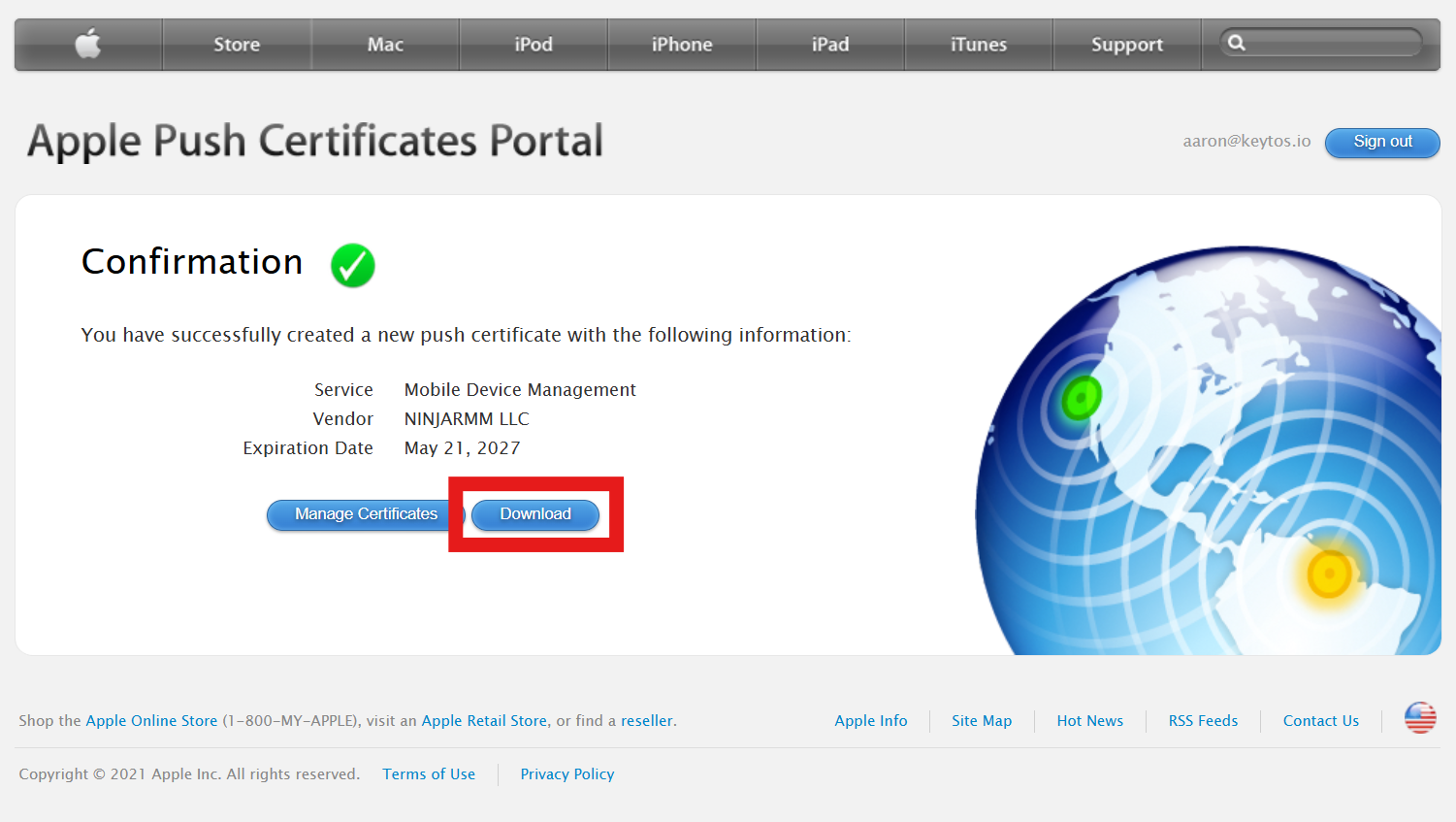Click the Vendor label

(342, 419)
